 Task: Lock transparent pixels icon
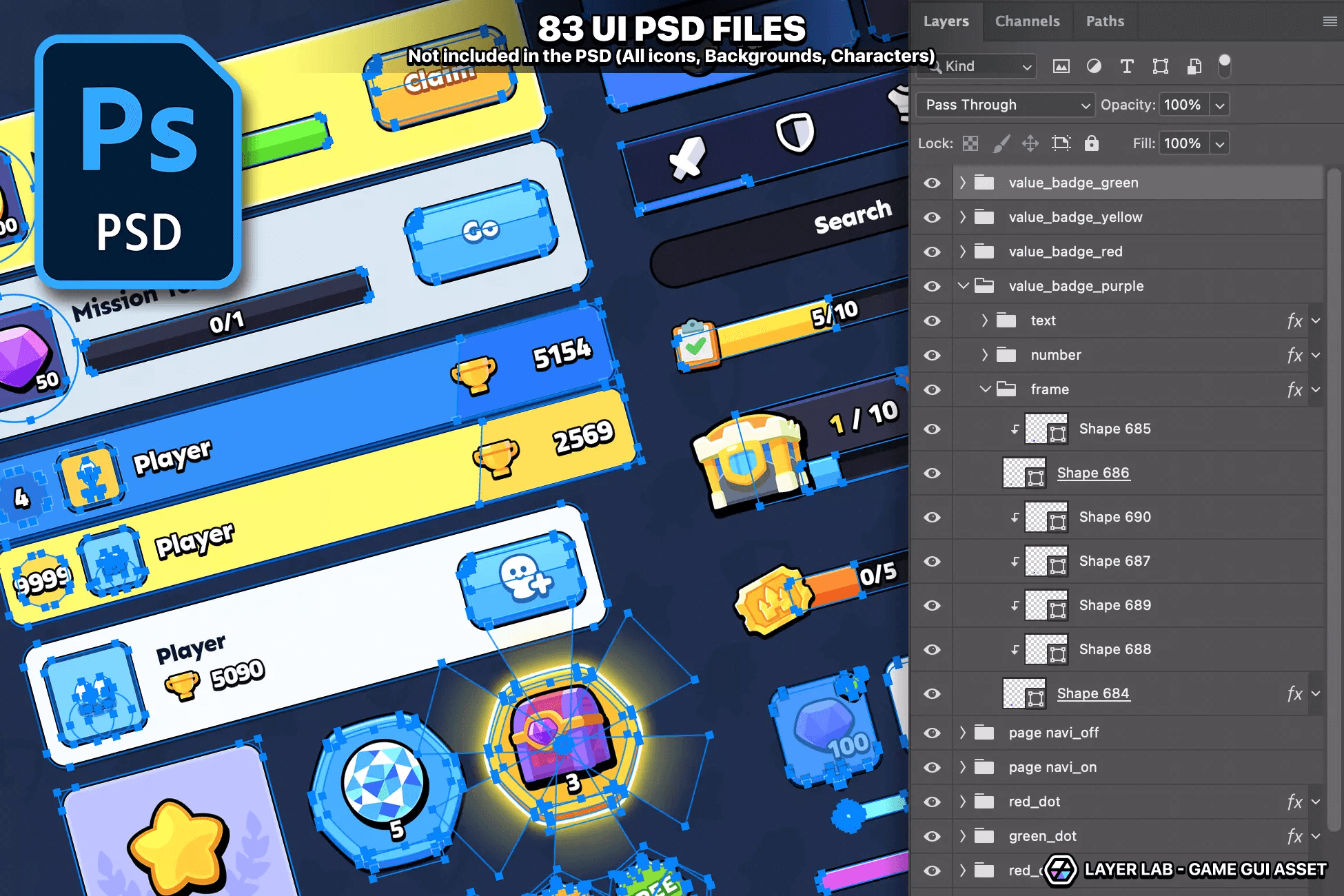(970, 143)
